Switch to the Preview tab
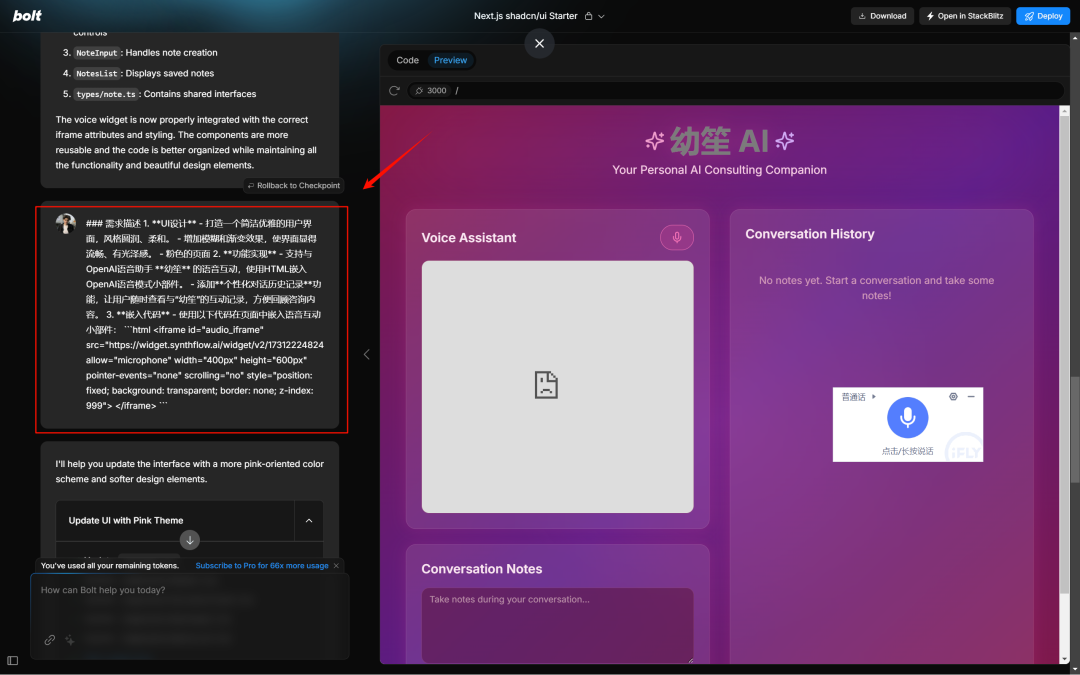This screenshot has width=1080, height=675. pyautogui.click(x=450, y=61)
